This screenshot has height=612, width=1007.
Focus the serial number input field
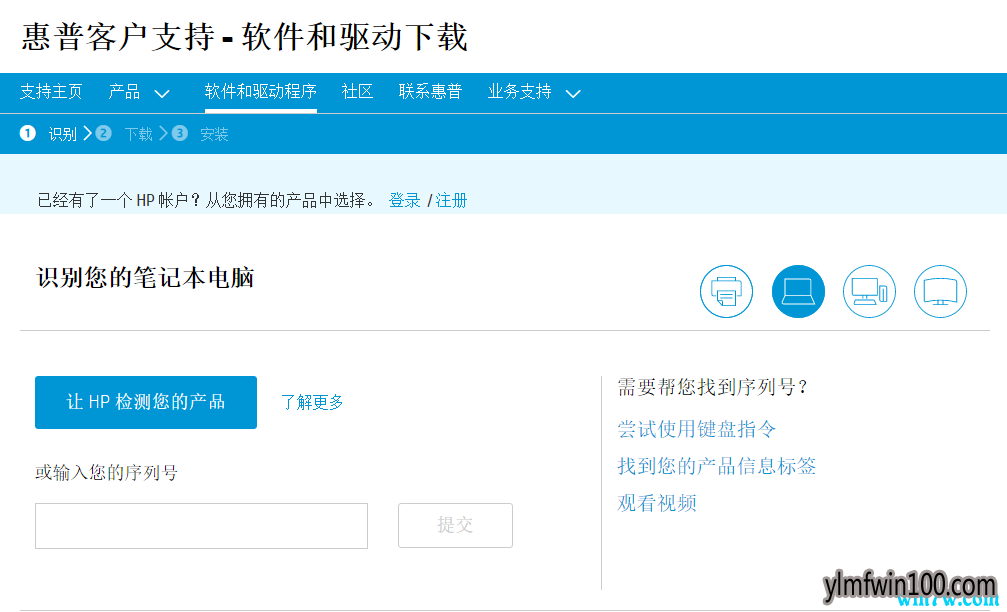click(x=202, y=526)
